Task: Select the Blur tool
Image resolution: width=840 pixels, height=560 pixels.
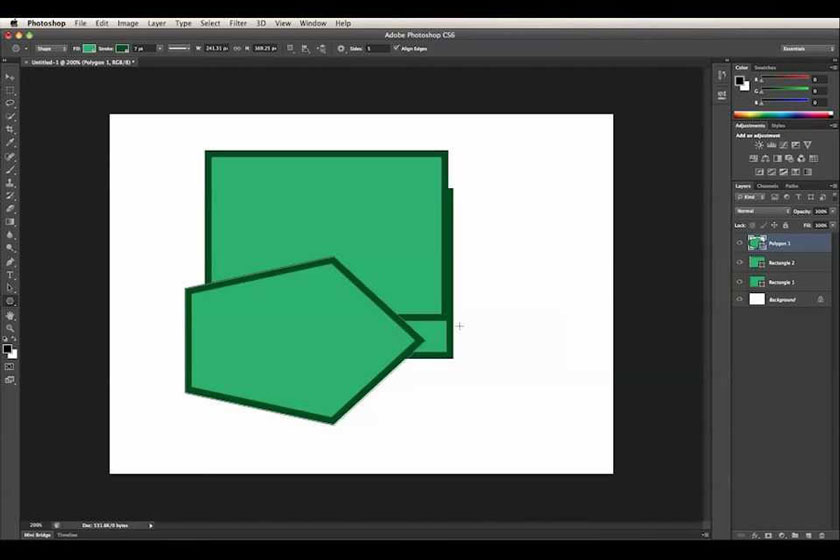Action: coord(10,235)
